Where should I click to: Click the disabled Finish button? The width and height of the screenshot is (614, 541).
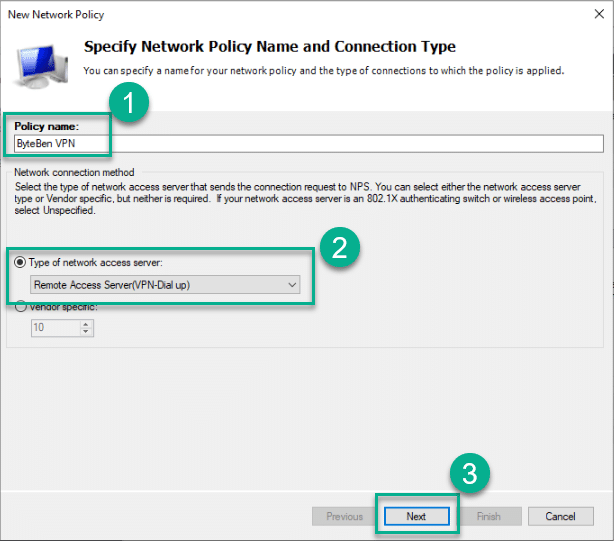coord(488,516)
